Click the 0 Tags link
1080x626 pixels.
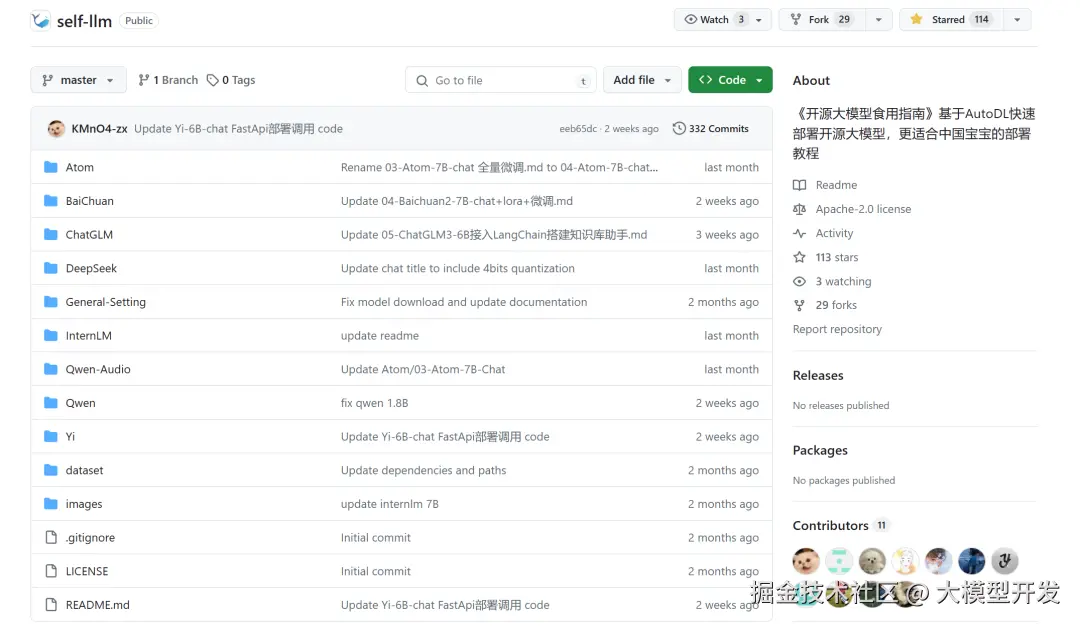[x=231, y=80]
